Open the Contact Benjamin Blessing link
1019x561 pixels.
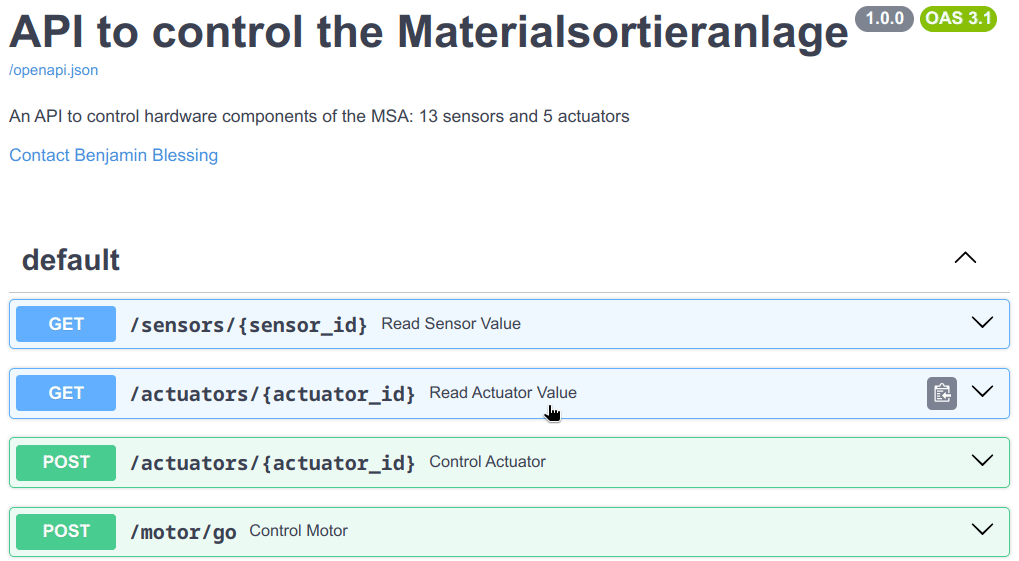pos(114,155)
